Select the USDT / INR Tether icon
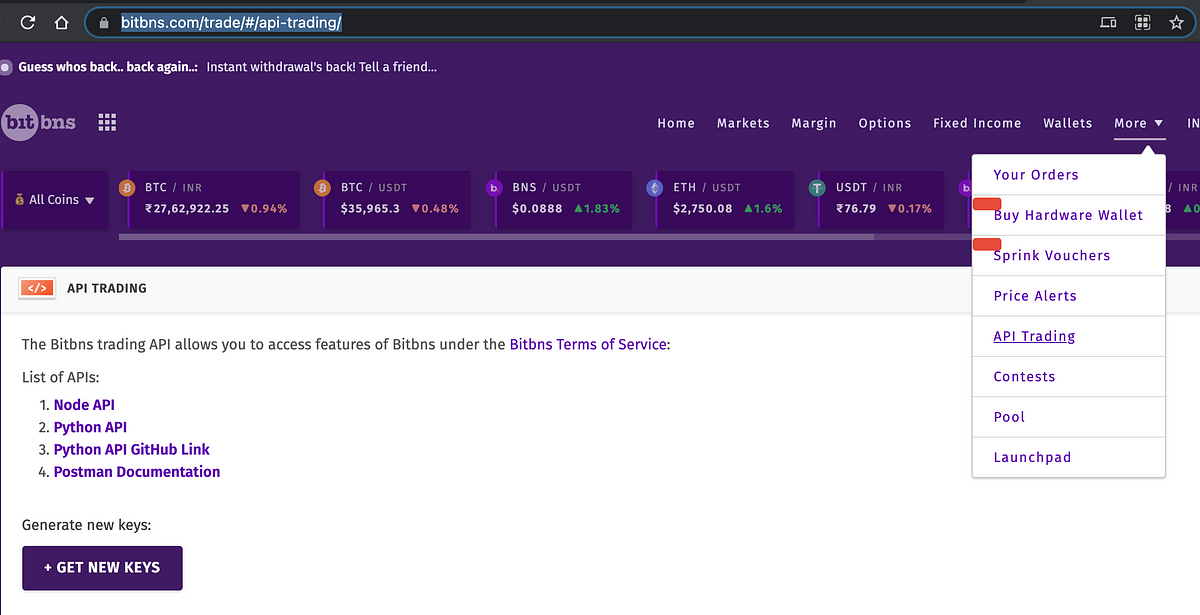The image size is (1200, 615). (817, 187)
